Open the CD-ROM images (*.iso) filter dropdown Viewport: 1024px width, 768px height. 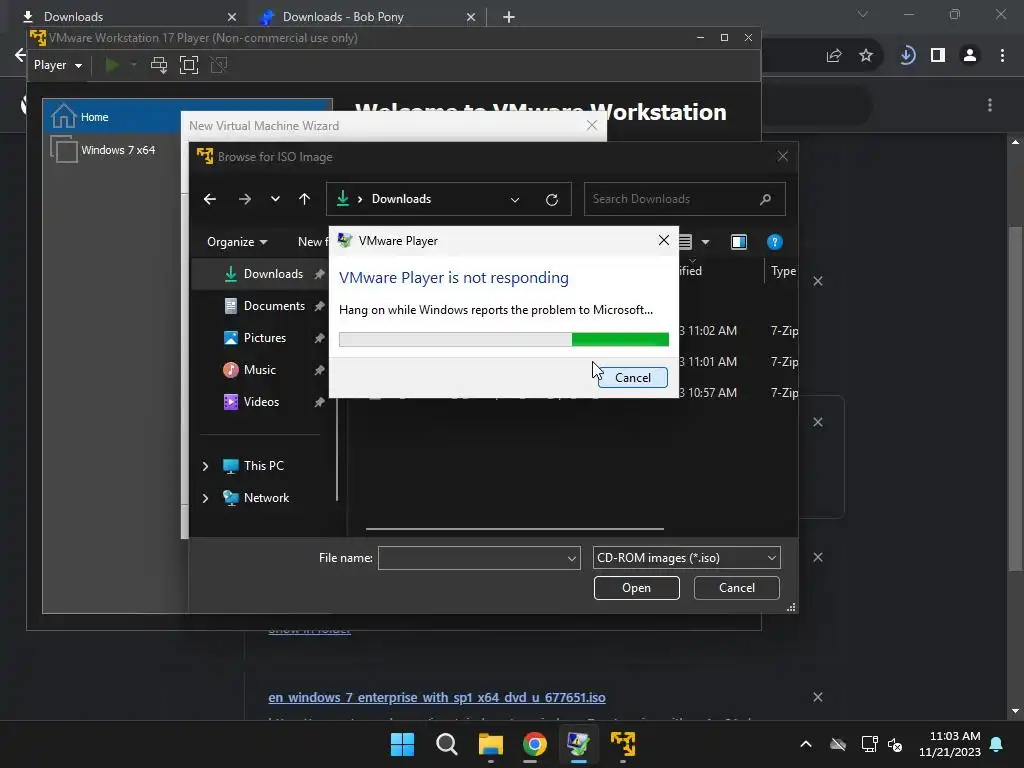pos(686,558)
